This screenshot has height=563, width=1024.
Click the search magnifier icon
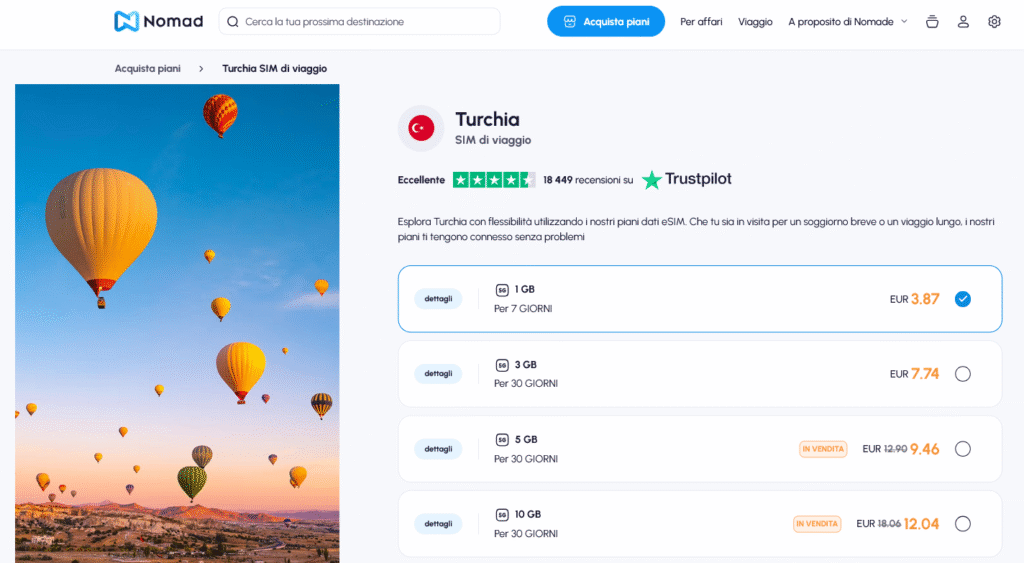pos(233,21)
